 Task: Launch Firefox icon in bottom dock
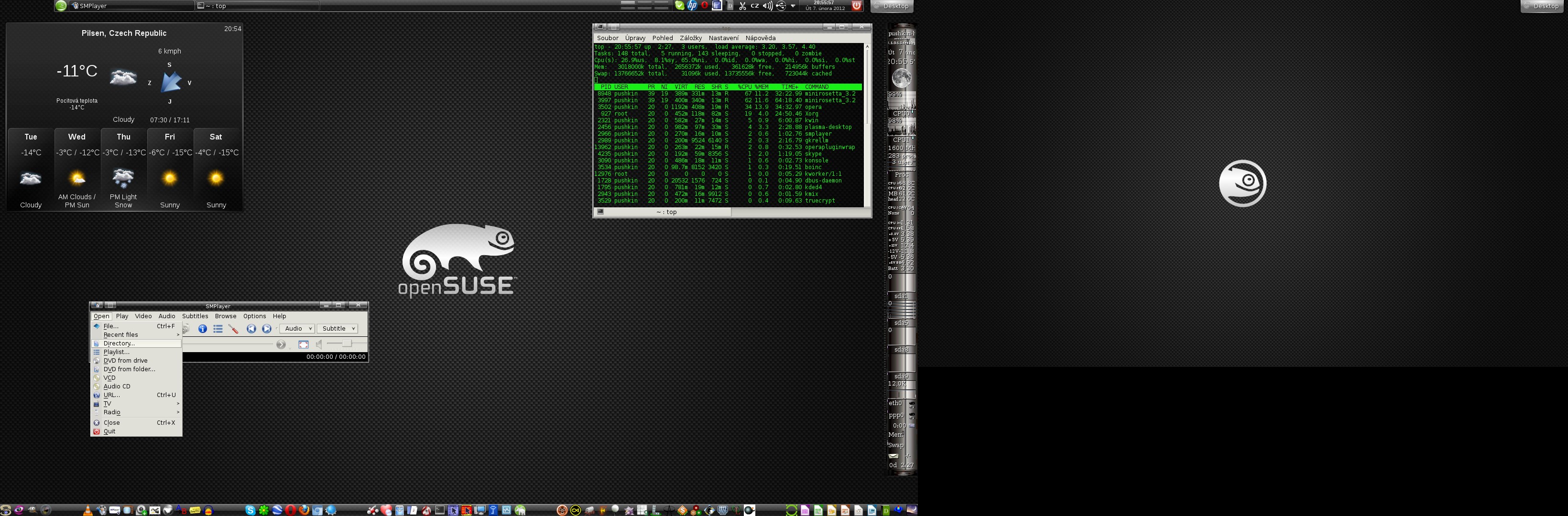(x=305, y=510)
